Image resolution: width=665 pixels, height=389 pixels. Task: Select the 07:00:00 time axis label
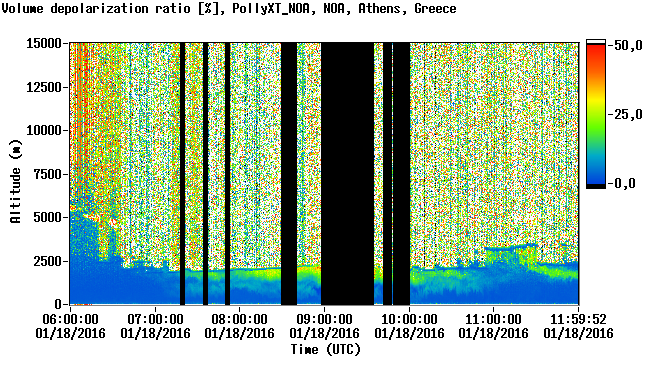155,319
